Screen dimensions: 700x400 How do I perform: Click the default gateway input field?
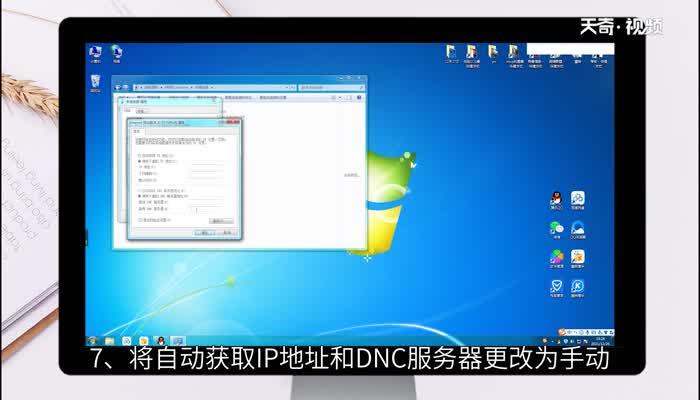207,180
